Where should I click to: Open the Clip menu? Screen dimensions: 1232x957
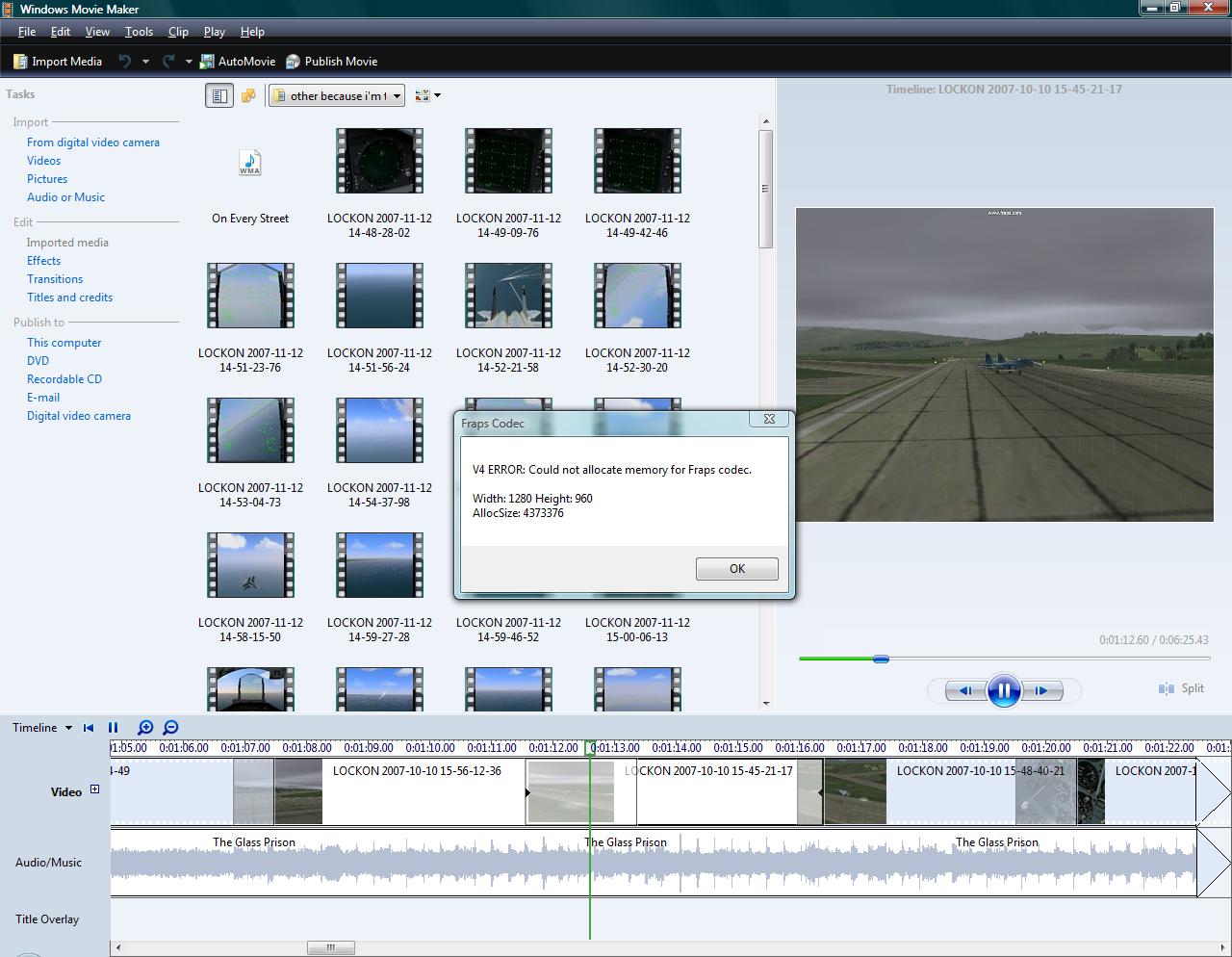[178, 31]
